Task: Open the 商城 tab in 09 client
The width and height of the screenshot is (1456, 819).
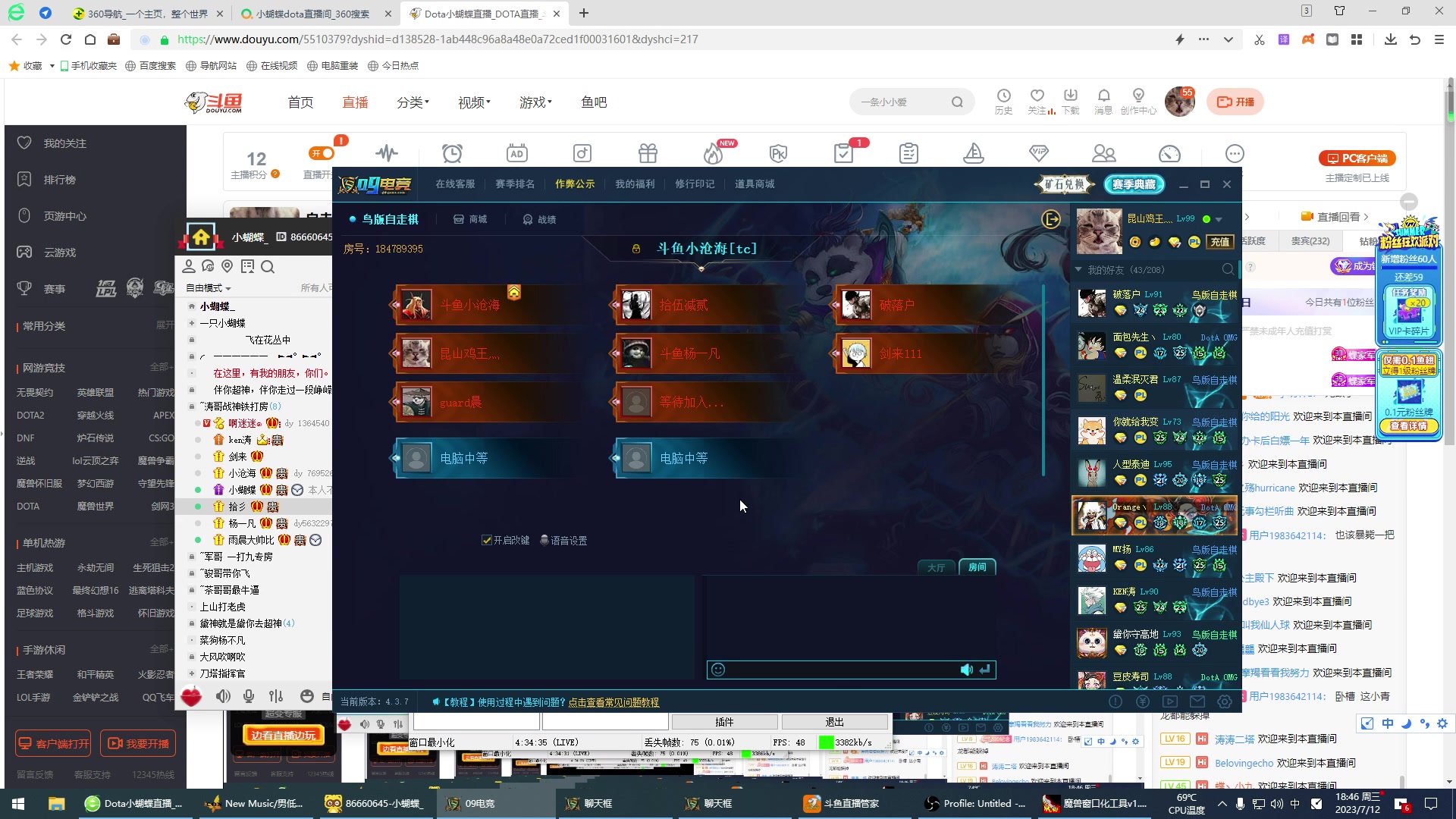Action: (x=470, y=219)
